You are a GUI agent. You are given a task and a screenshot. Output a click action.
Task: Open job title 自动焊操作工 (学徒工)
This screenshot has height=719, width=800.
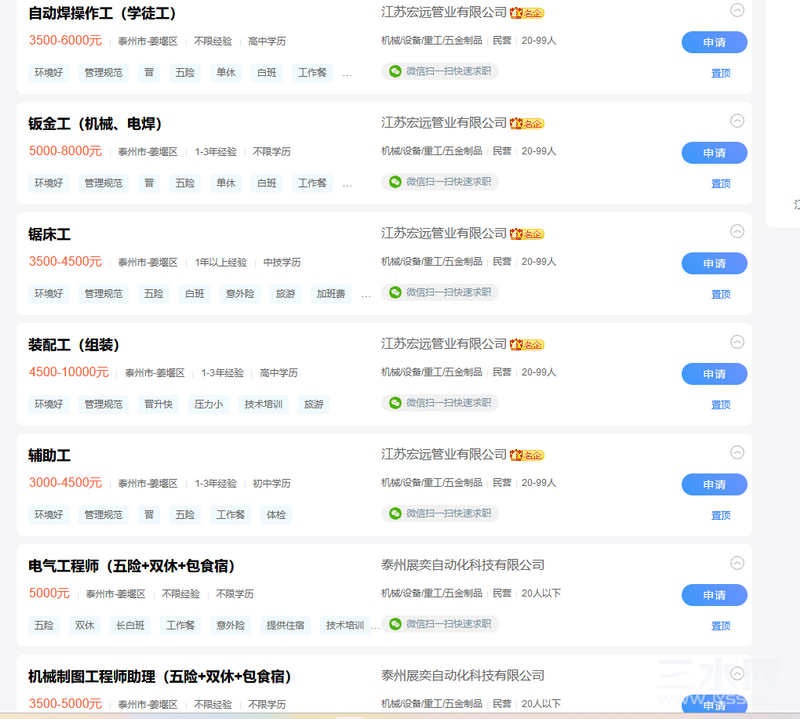tap(102, 13)
